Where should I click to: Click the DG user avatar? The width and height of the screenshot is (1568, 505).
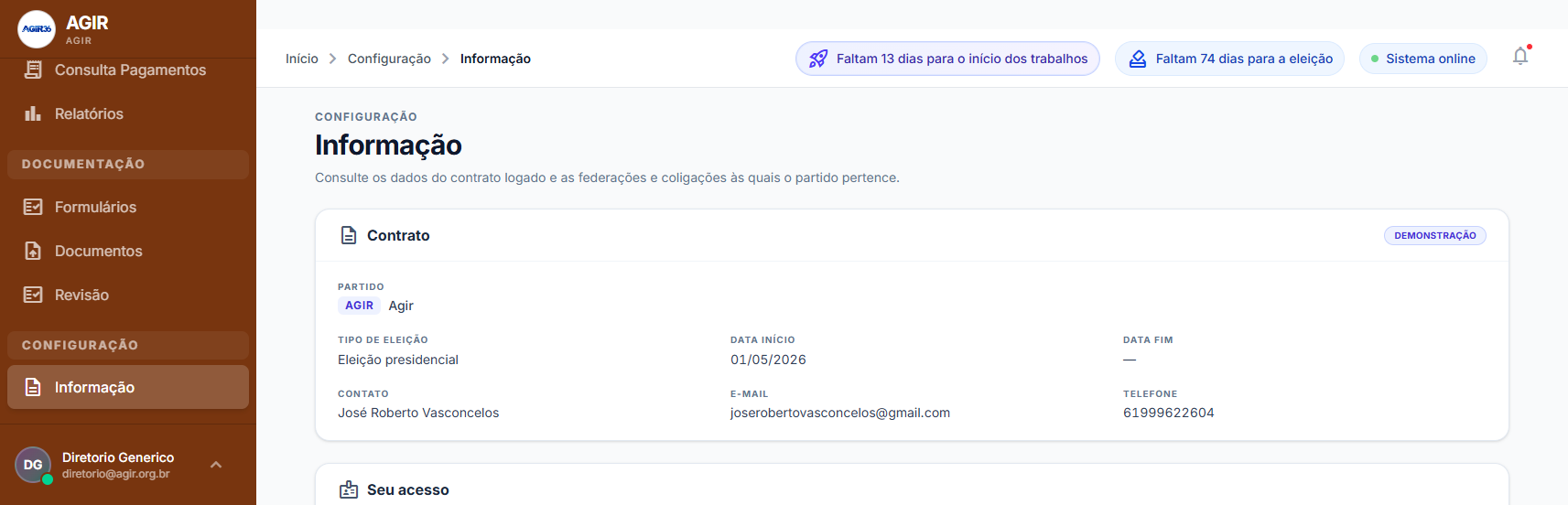(33, 465)
